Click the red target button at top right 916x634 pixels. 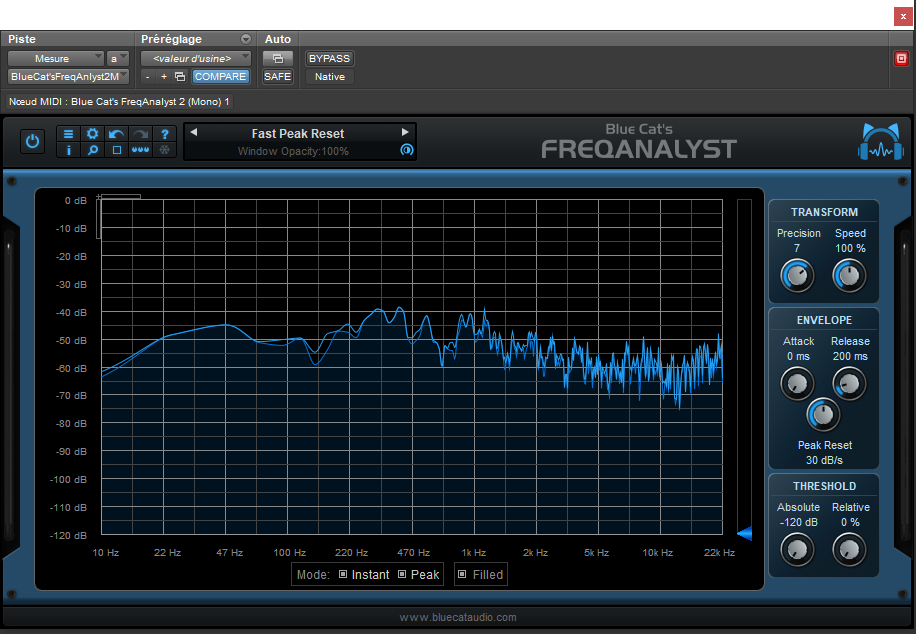pyautogui.click(x=901, y=58)
